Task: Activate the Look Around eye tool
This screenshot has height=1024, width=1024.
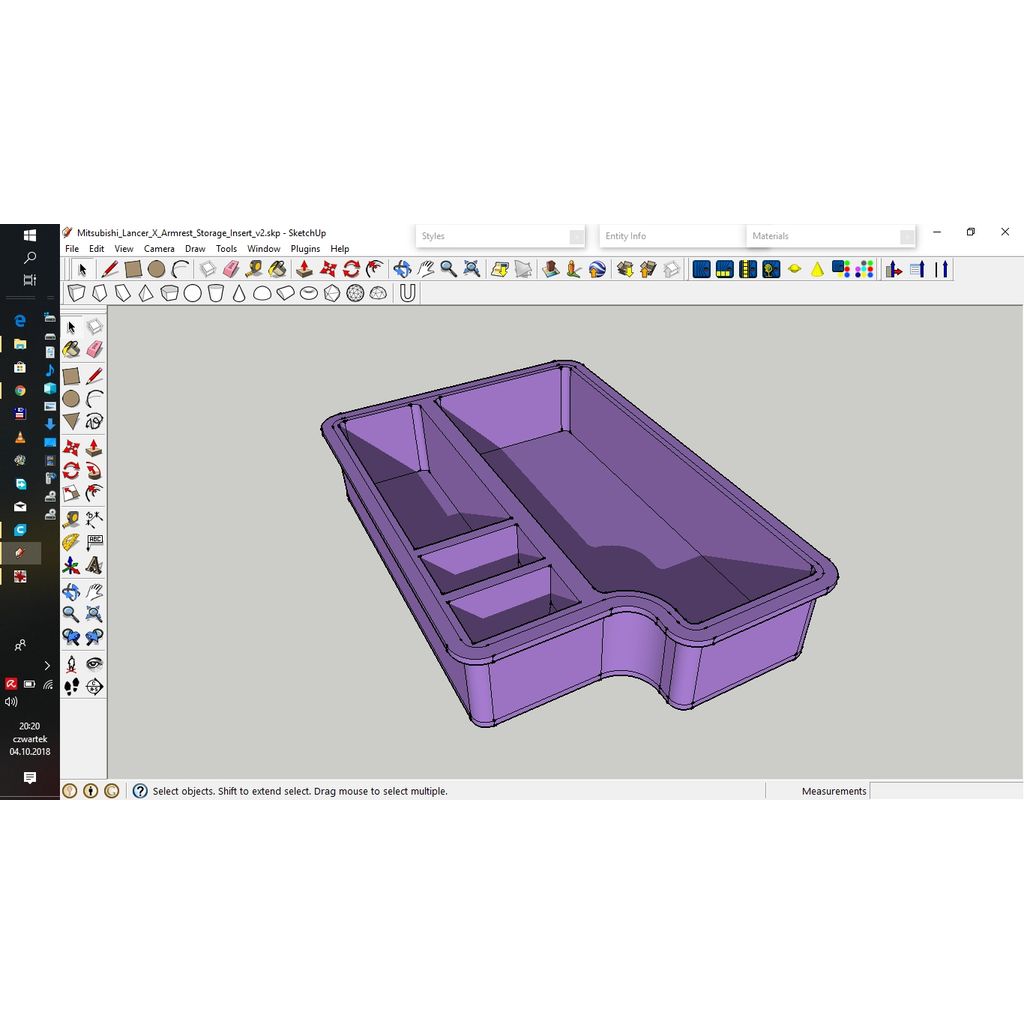Action: point(94,663)
